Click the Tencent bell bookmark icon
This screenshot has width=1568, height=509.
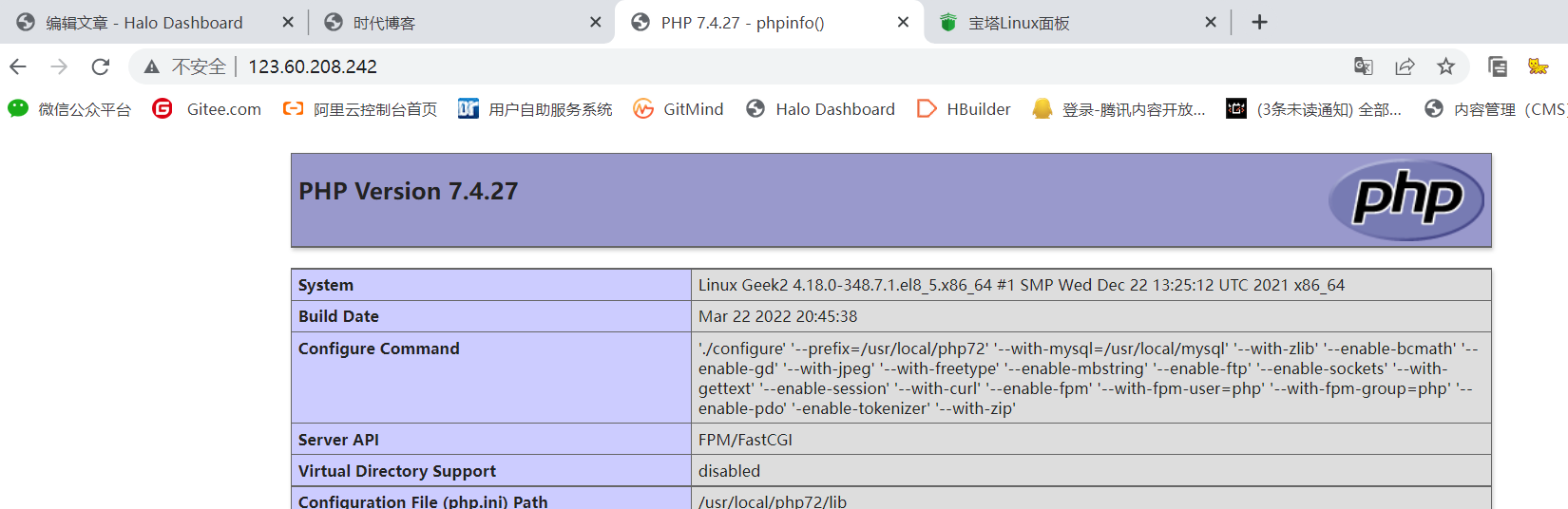click(x=1042, y=109)
